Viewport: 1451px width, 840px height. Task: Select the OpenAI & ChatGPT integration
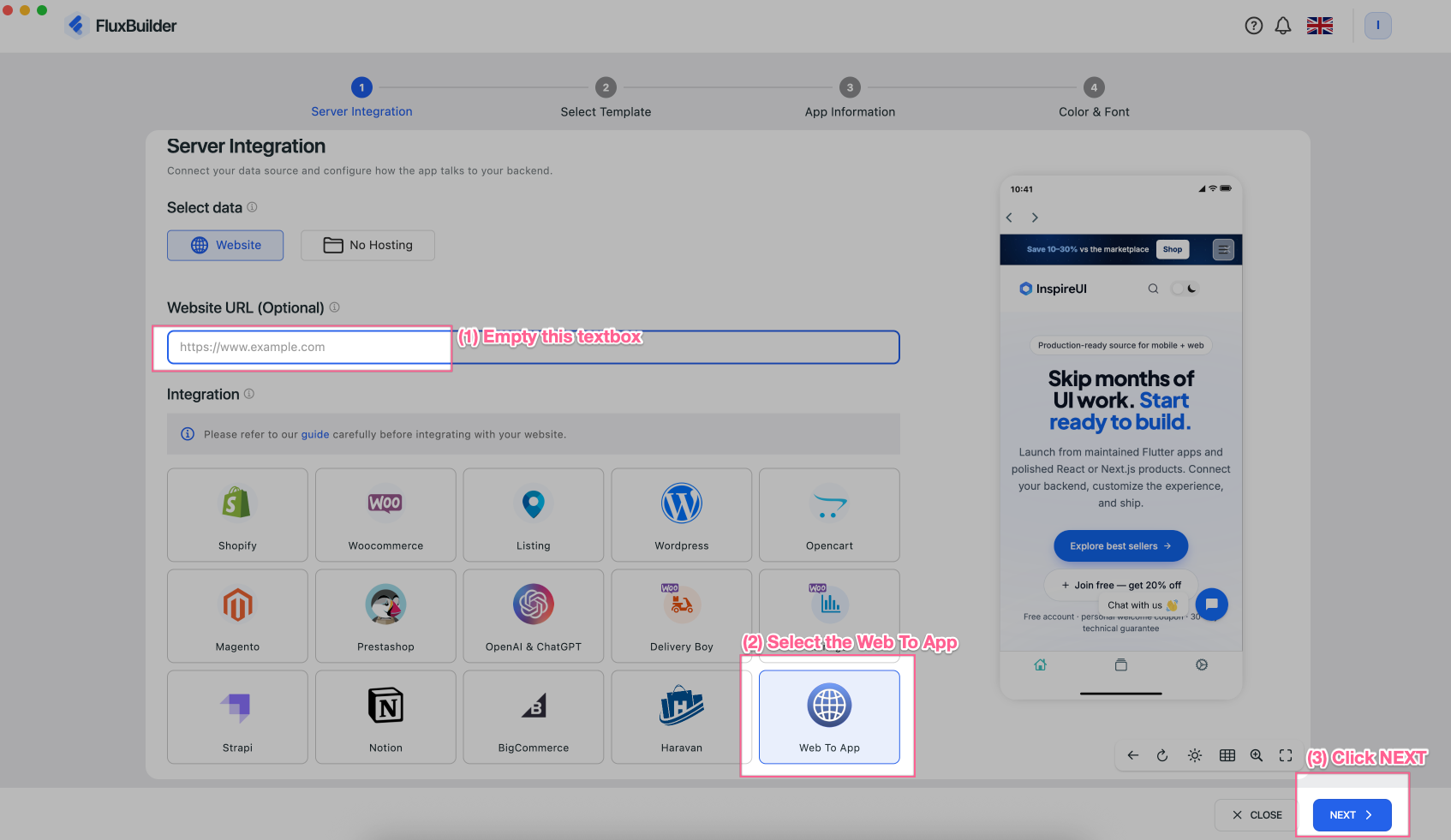pyautogui.click(x=534, y=616)
